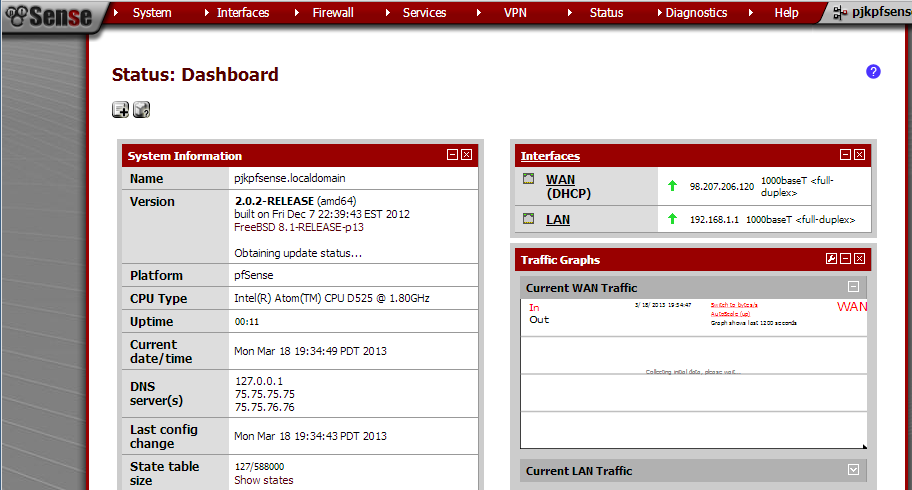Open the Services menu

coord(424,13)
